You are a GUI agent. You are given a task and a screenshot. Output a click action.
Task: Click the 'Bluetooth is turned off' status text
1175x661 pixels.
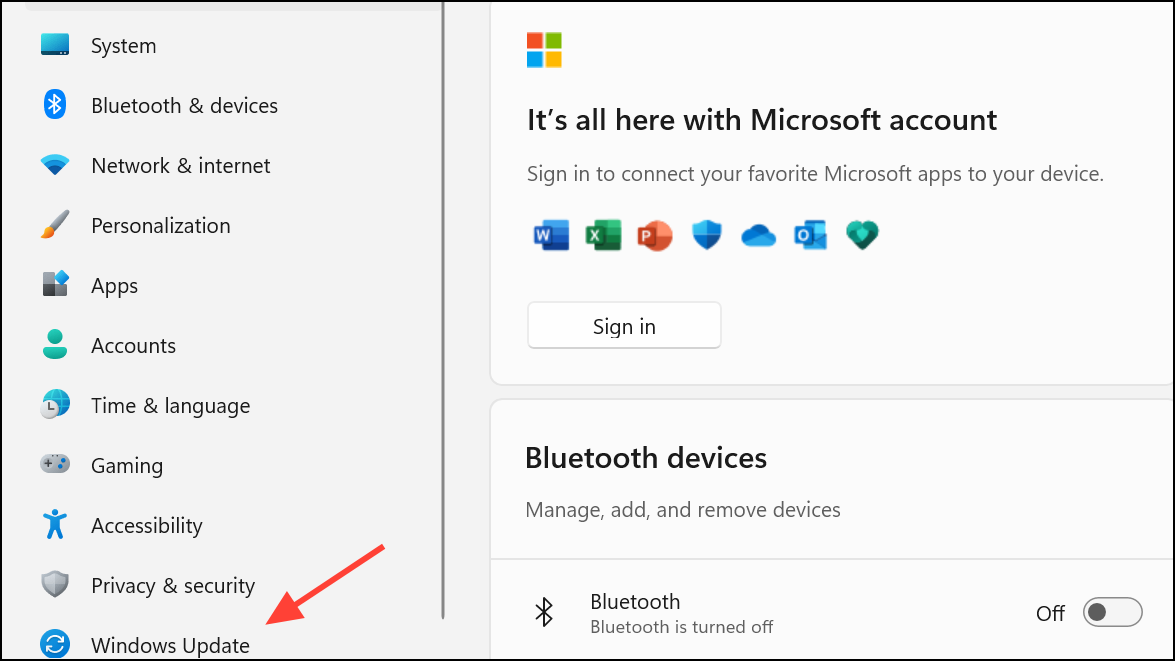(681, 627)
